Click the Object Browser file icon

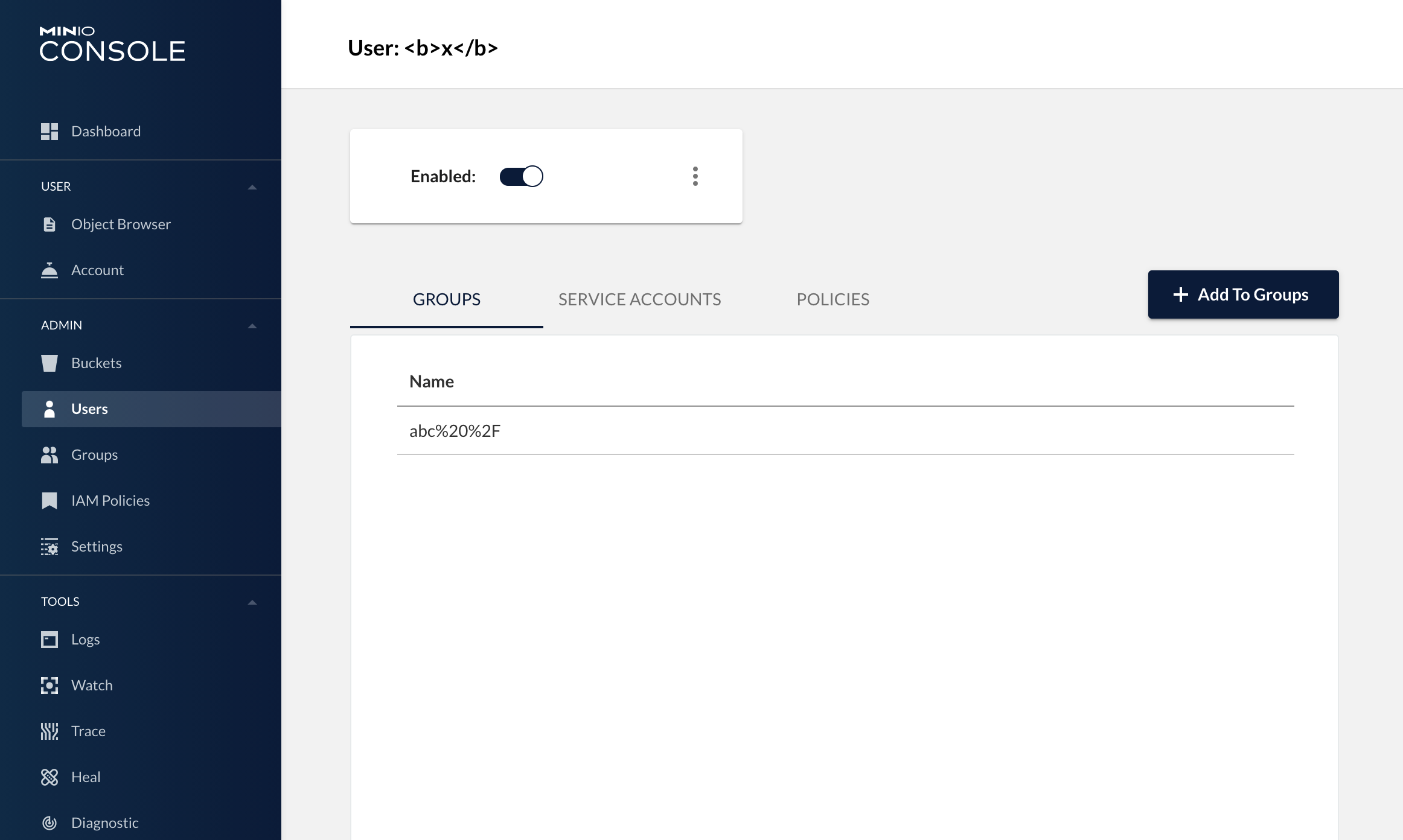coord(50,224)
